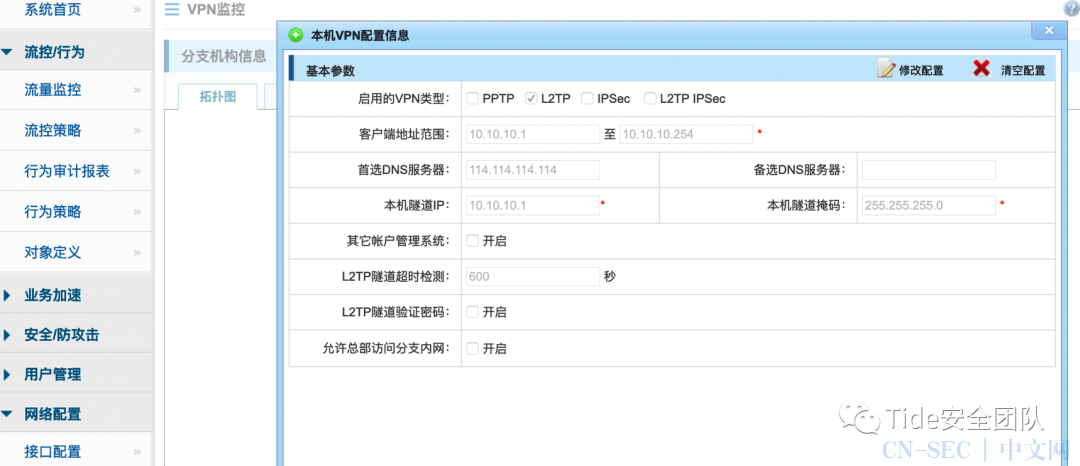
Task: Click the 本机VPN配置信息 dialog title
Action: tap(360, 36)
